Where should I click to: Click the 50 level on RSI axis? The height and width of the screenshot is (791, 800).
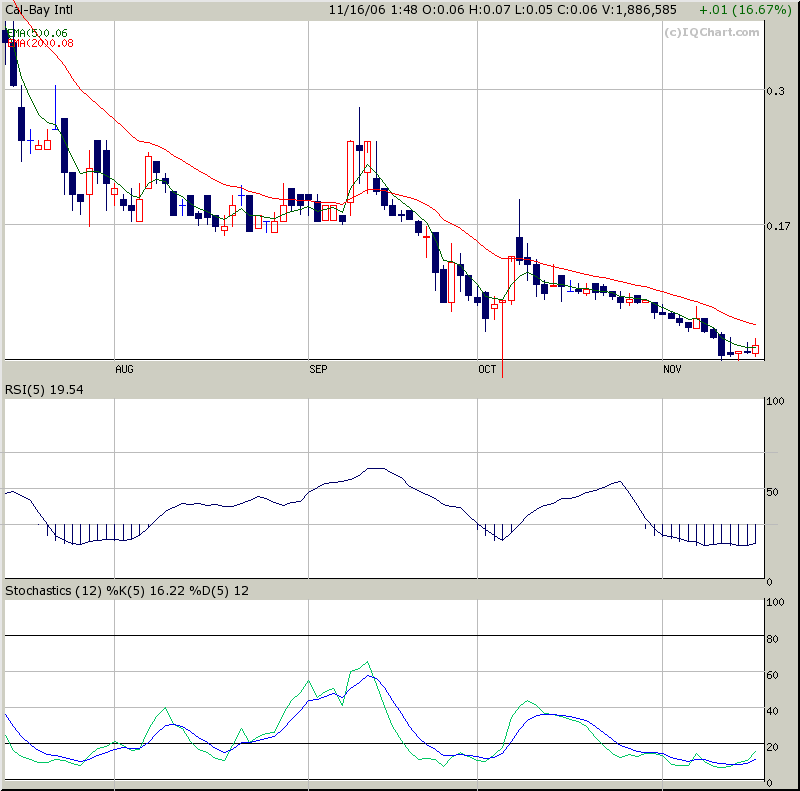773,492
